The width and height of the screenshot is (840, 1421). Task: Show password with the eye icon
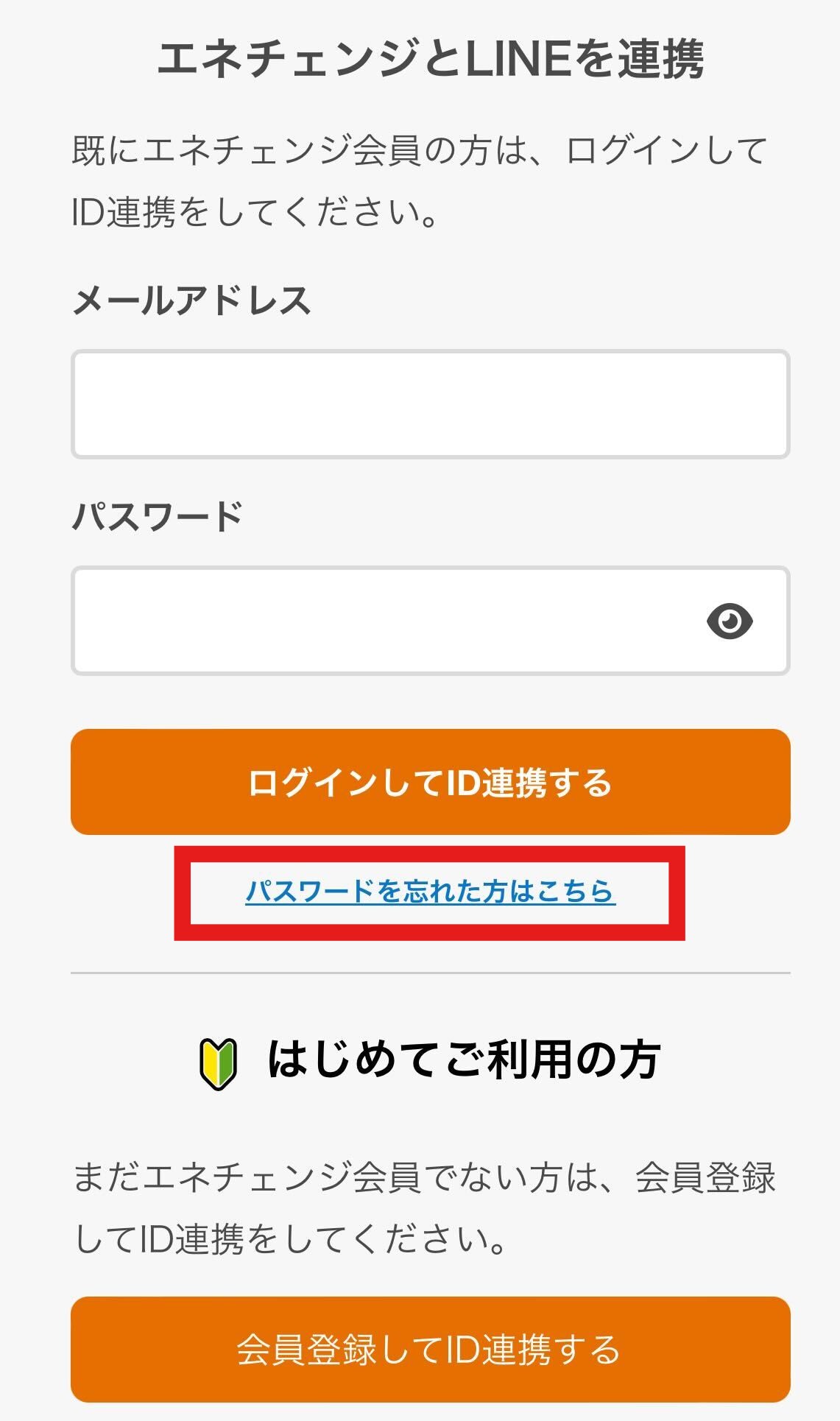(x=729, y=621)
